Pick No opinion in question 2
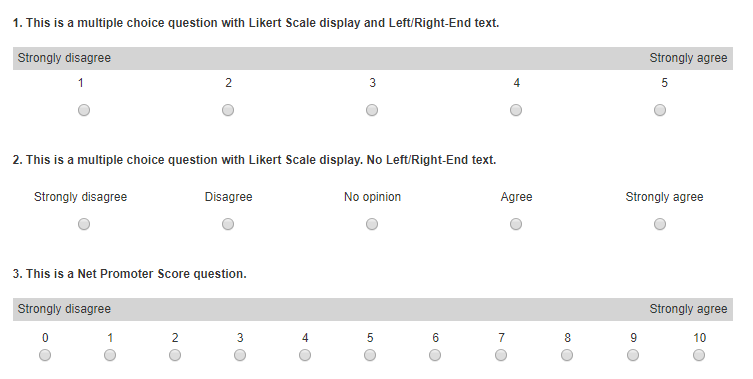 pos(372,224)
